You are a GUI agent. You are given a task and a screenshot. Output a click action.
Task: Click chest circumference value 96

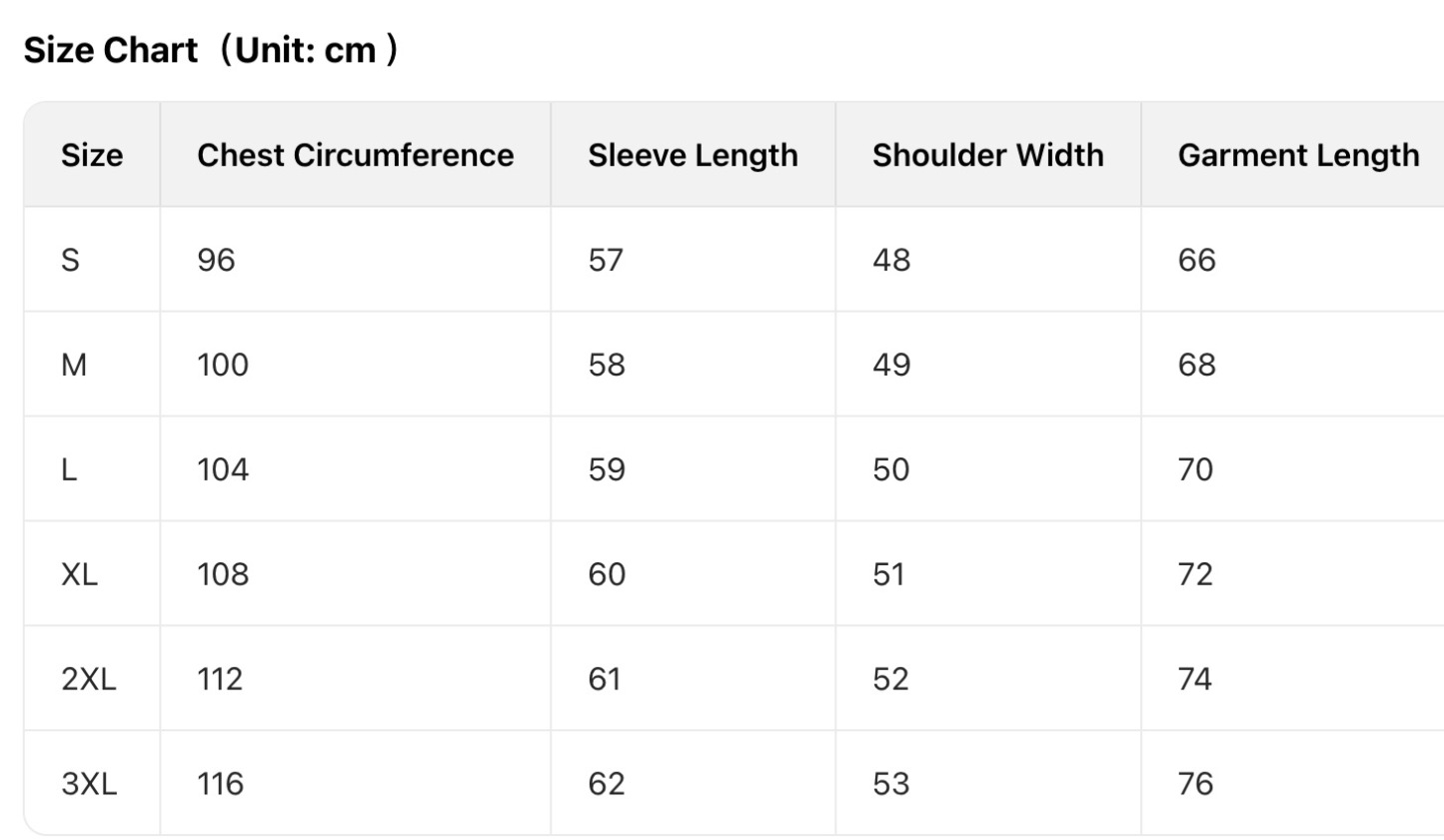click(216, 260)
